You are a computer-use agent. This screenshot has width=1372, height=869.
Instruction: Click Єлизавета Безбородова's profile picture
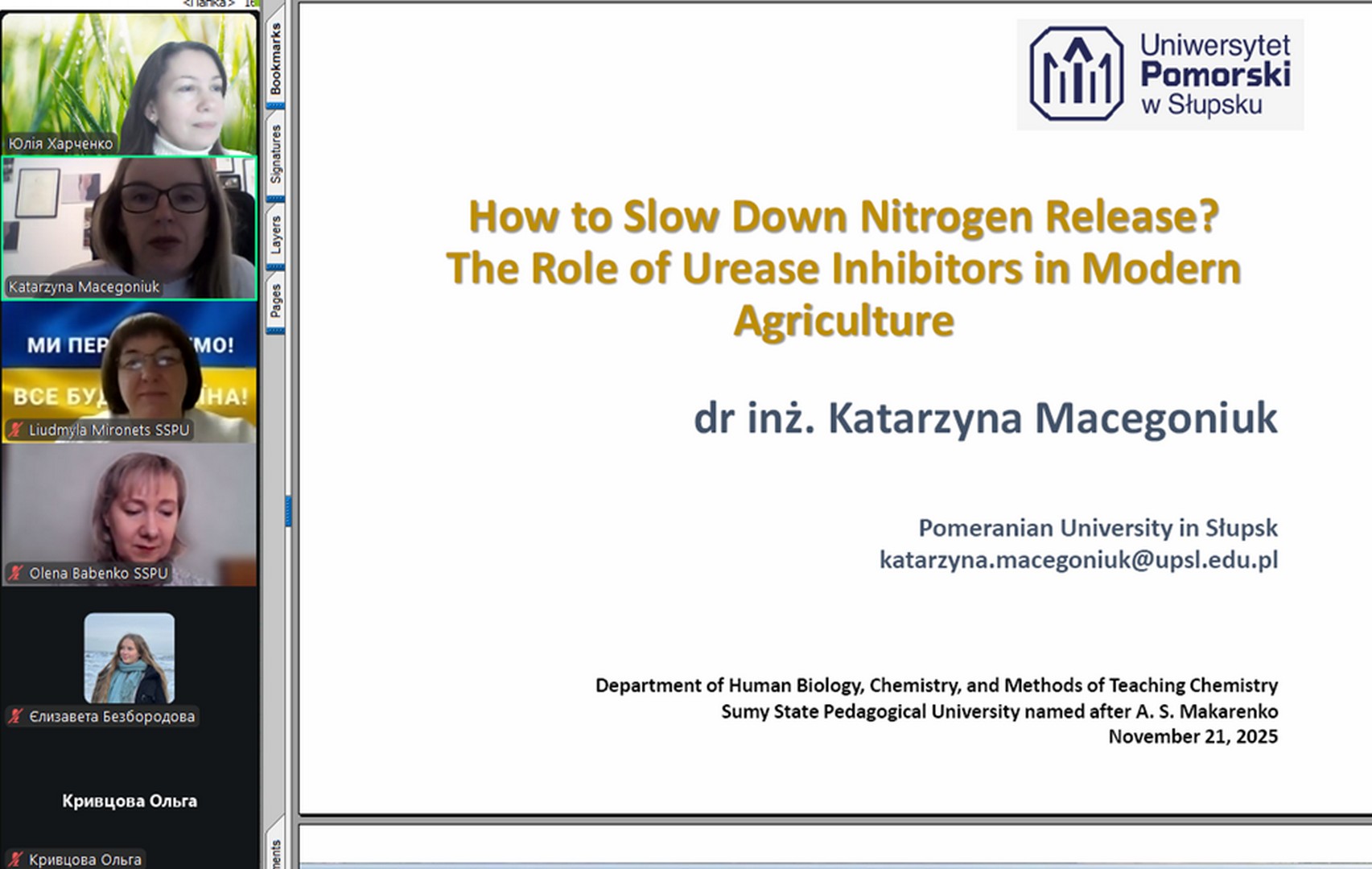129,657
